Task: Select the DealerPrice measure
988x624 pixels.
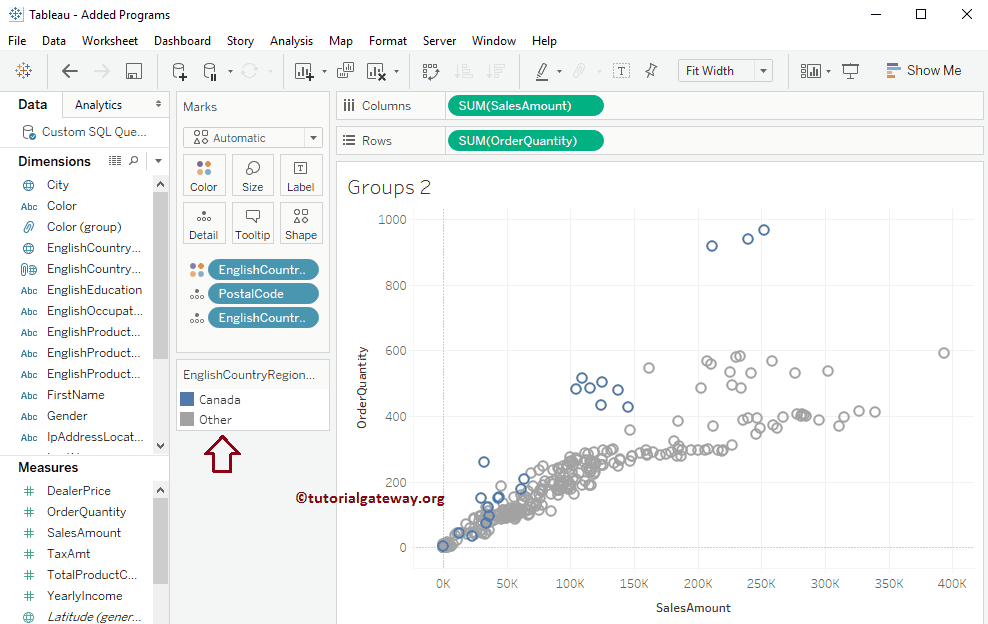Action: tap(78, 490)
